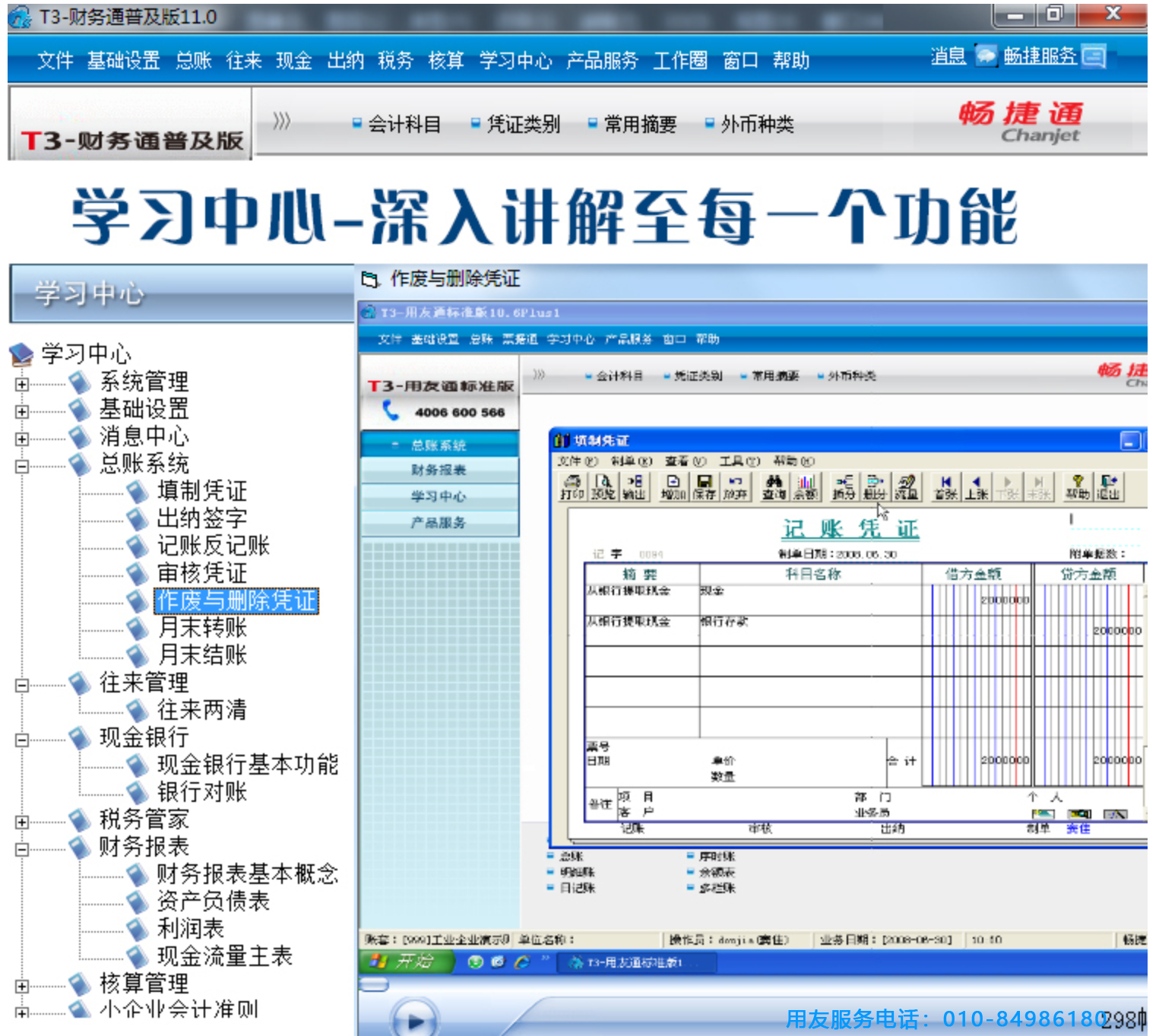Click the book icon beside 系统管理
Viewport: 1159px width, 1036px height.
coord(80,382)
